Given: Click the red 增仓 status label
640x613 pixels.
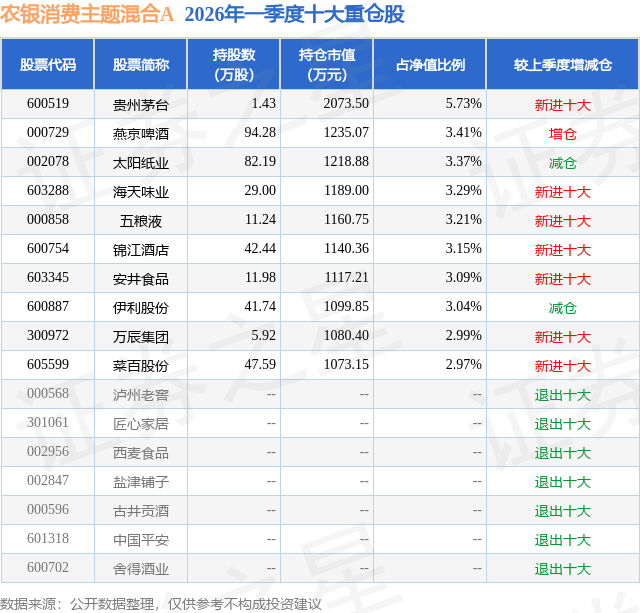Looking at the screenshot, I should [x=563, y=134].
